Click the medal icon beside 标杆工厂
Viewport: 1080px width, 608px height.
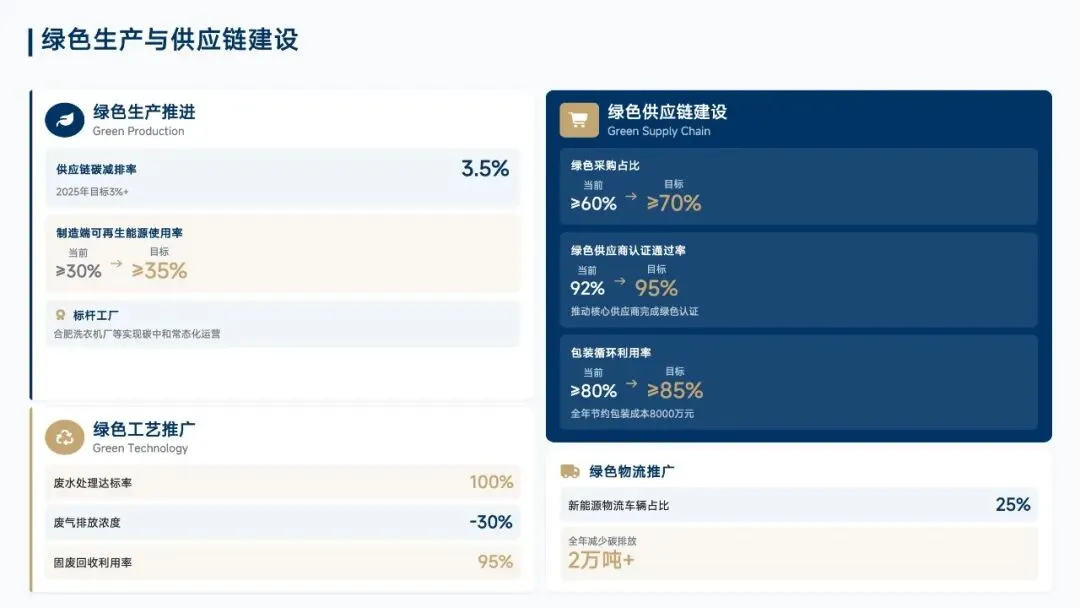60,315
